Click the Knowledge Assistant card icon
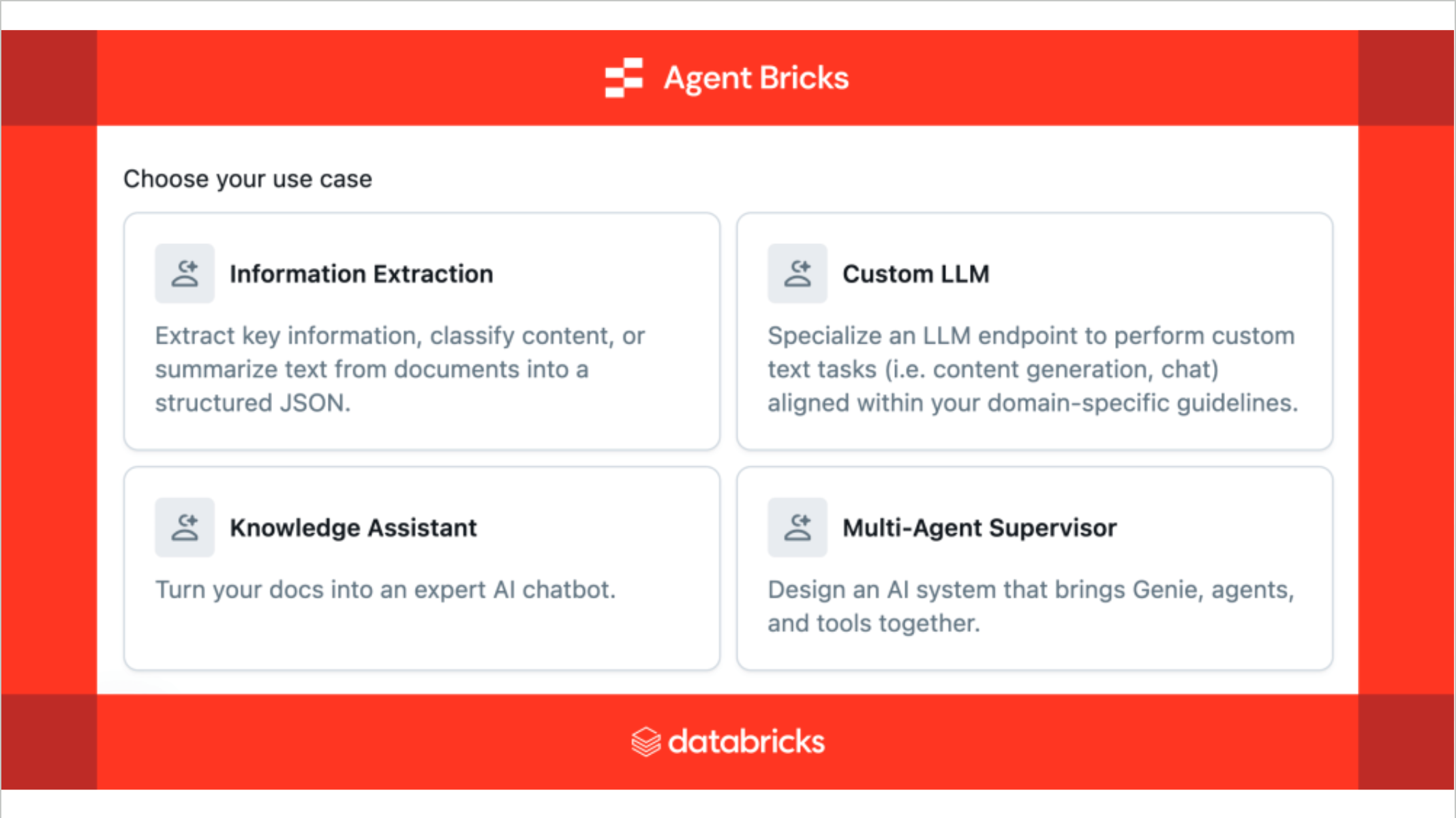 (x=185, y=527)
